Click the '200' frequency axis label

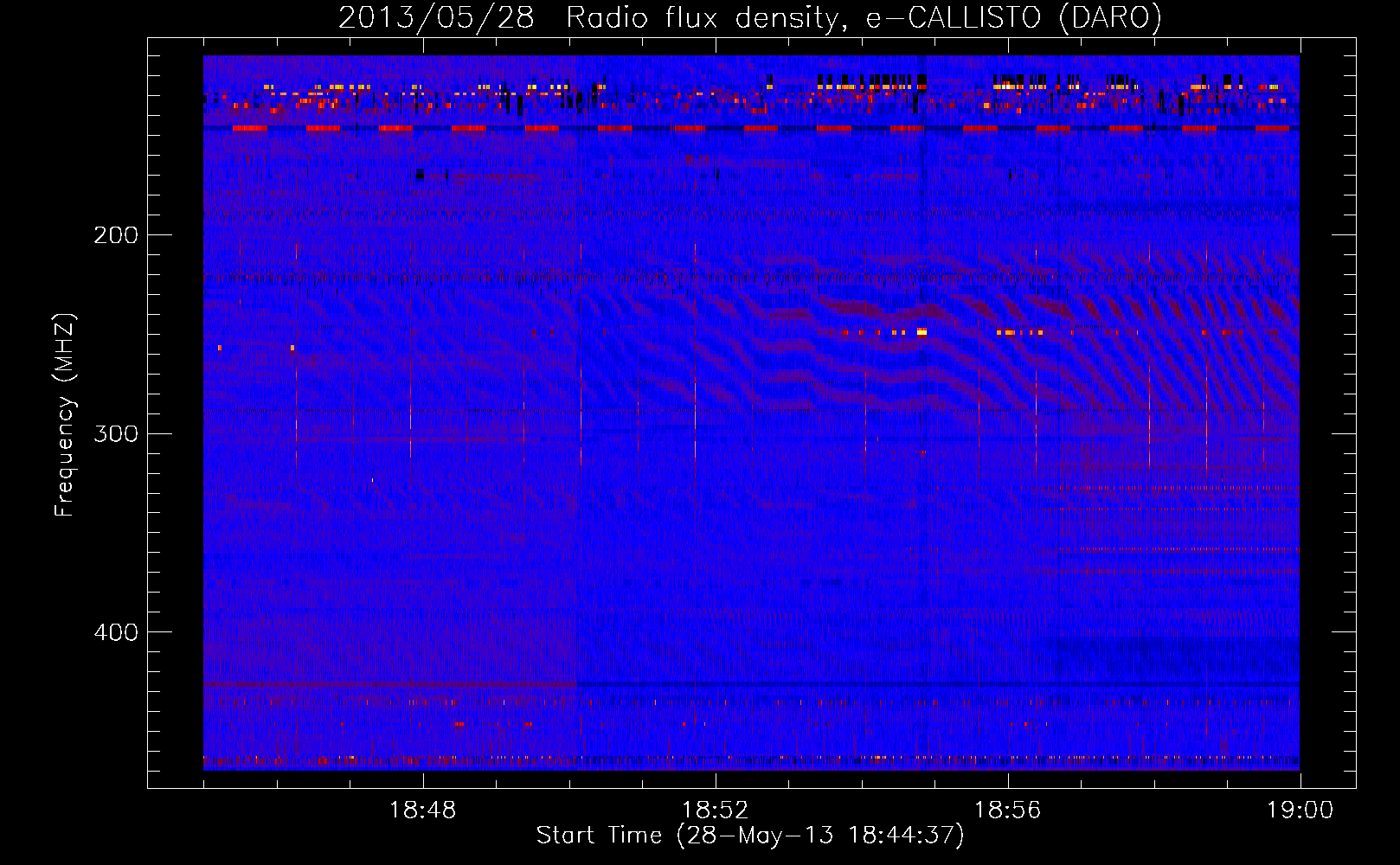pos(116,235)
